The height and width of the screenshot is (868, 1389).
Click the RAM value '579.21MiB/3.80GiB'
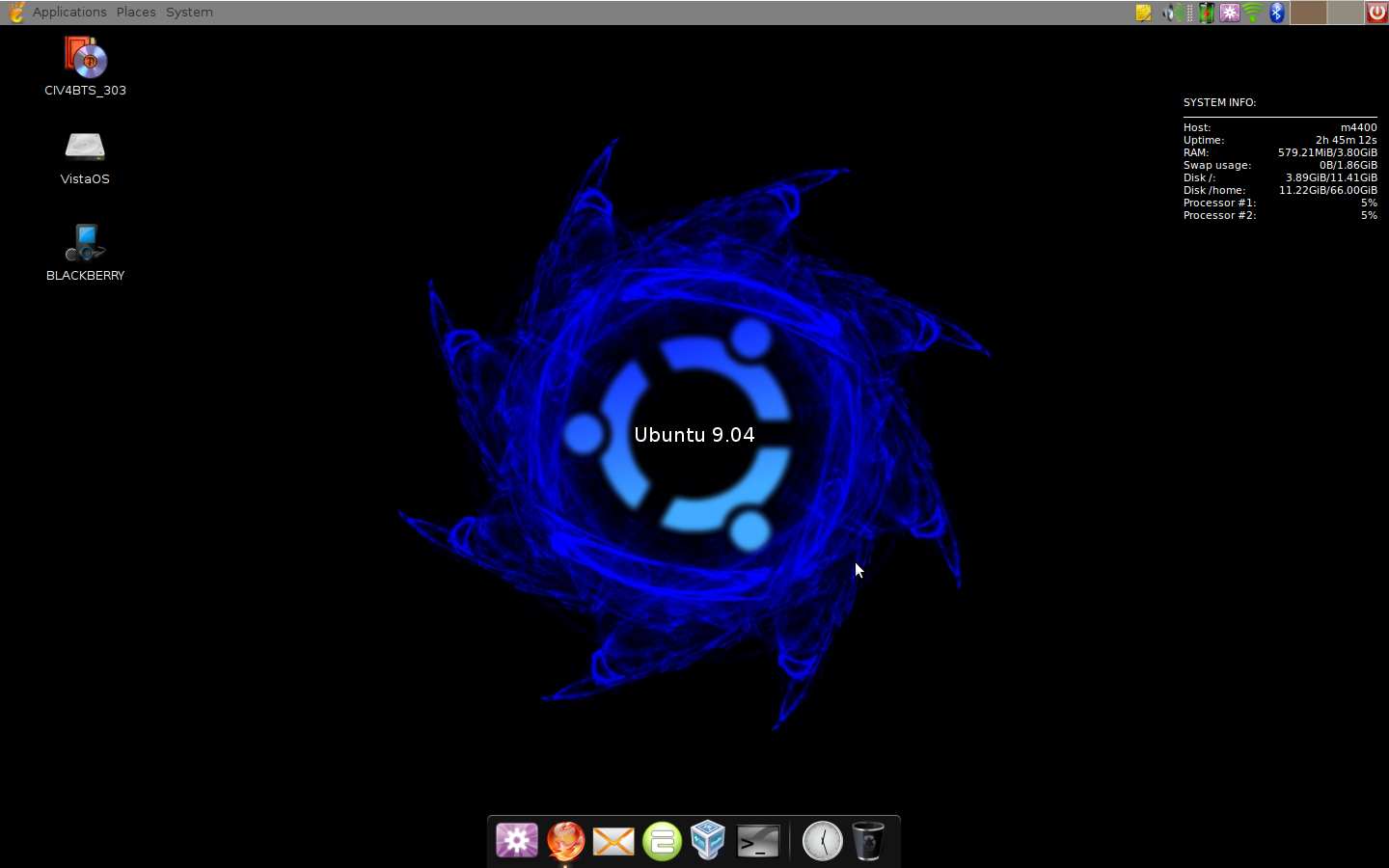1327,152
